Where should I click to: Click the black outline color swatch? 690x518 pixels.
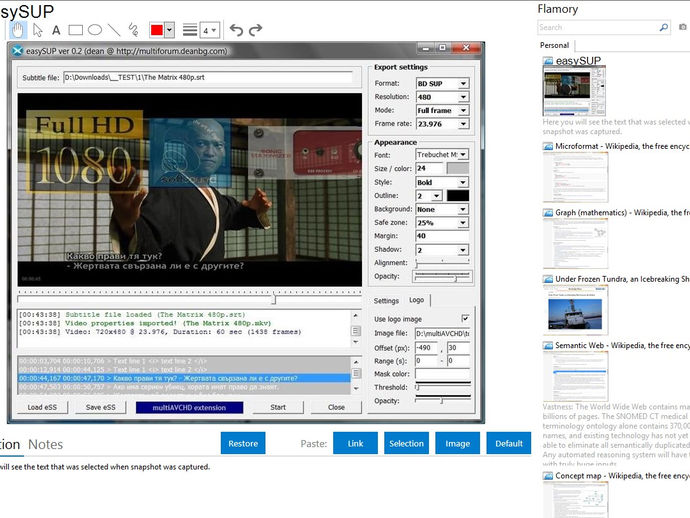pos(458,196)
